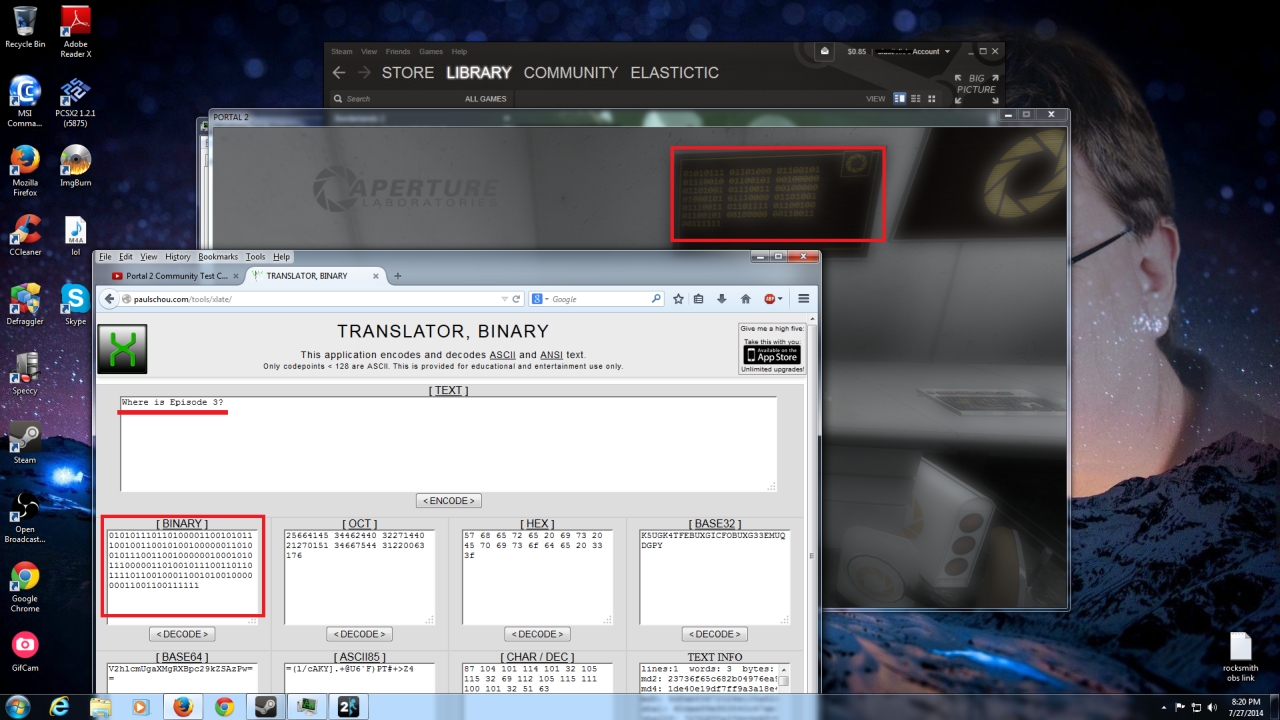
Task: Click the HEX text box
Action: pos(538,577)
